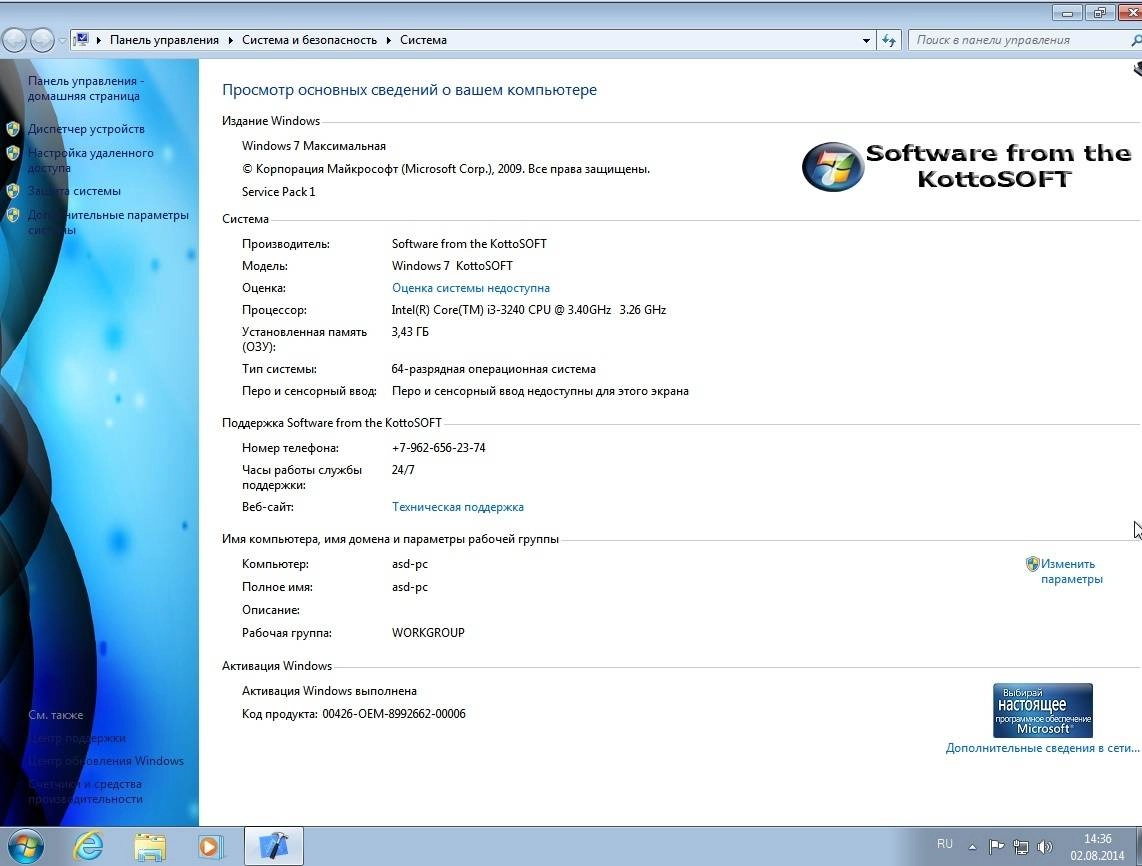Launch Internet Explorer from taskbar
This screenshot has width=1142, height=866.
(87, 846)
